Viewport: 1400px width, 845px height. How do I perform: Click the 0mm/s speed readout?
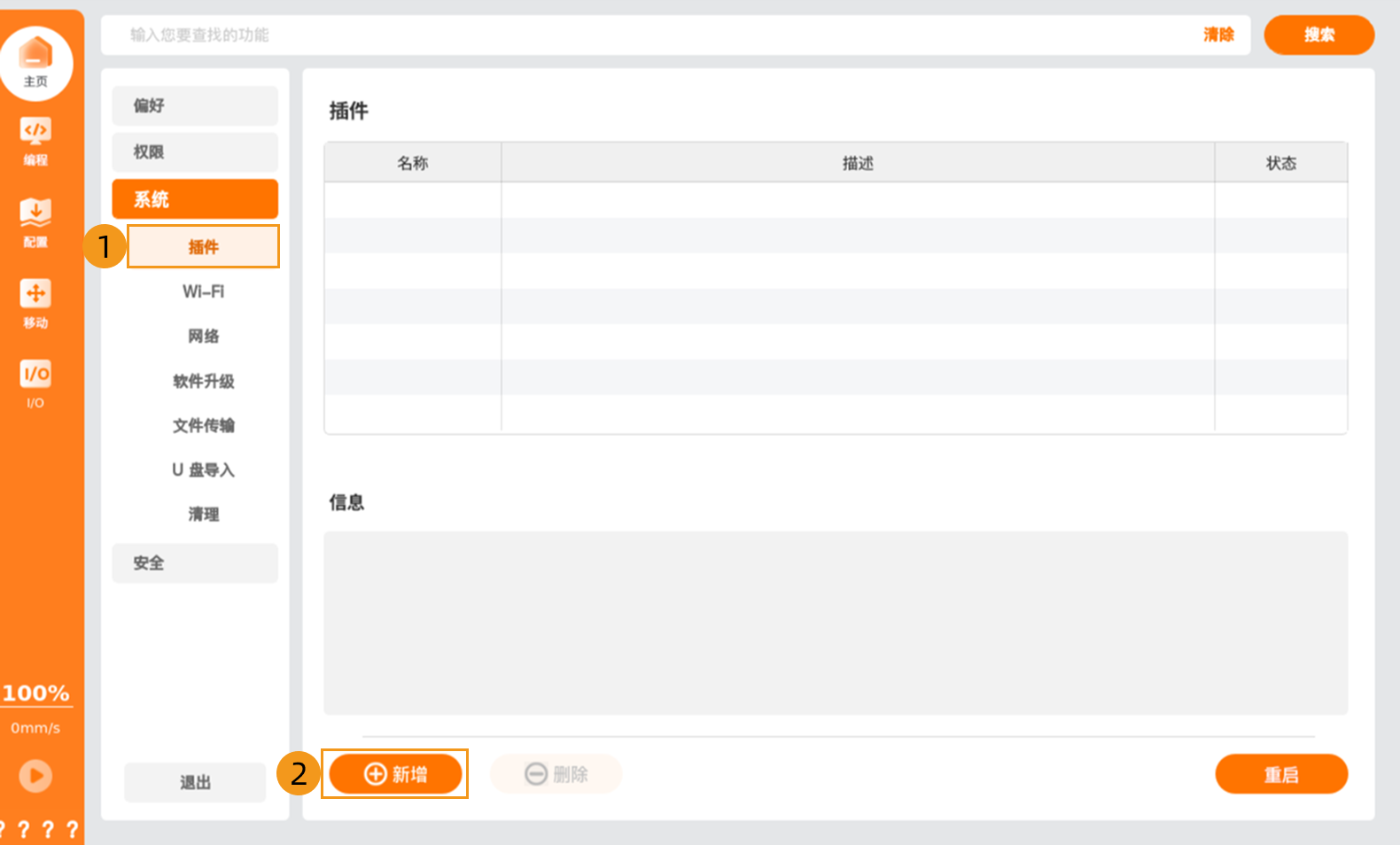(35, 728)
